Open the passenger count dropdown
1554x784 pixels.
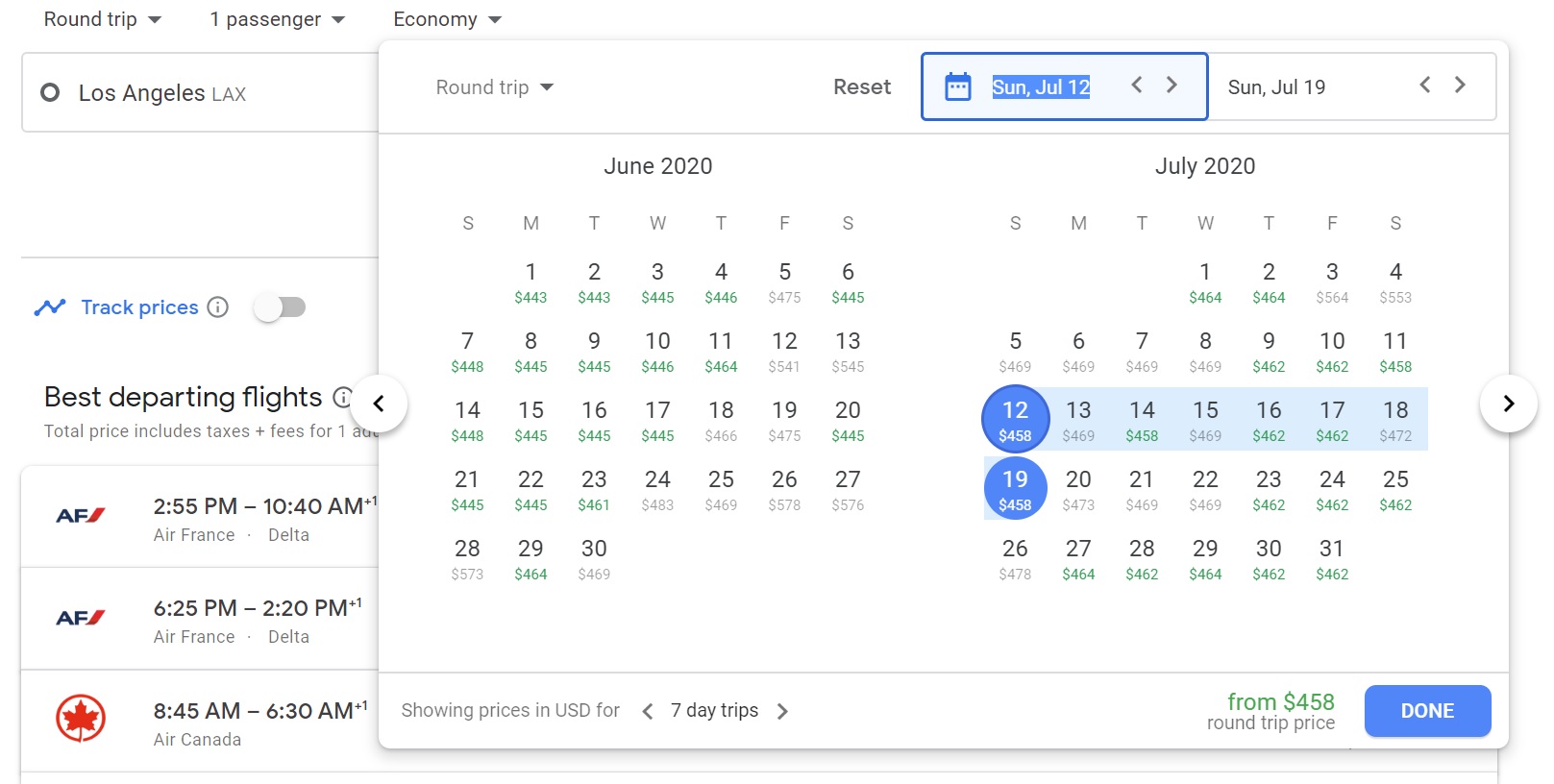point(277,19)
